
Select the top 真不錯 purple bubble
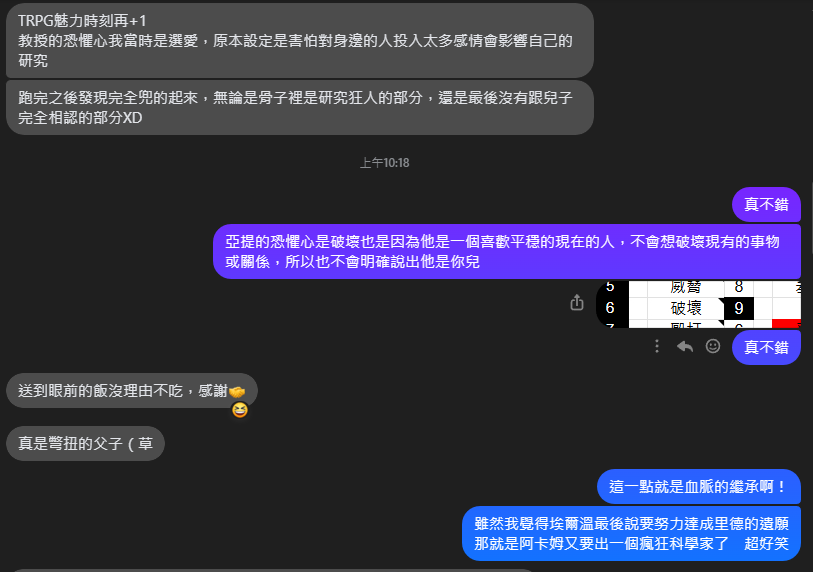pos(766,204)
